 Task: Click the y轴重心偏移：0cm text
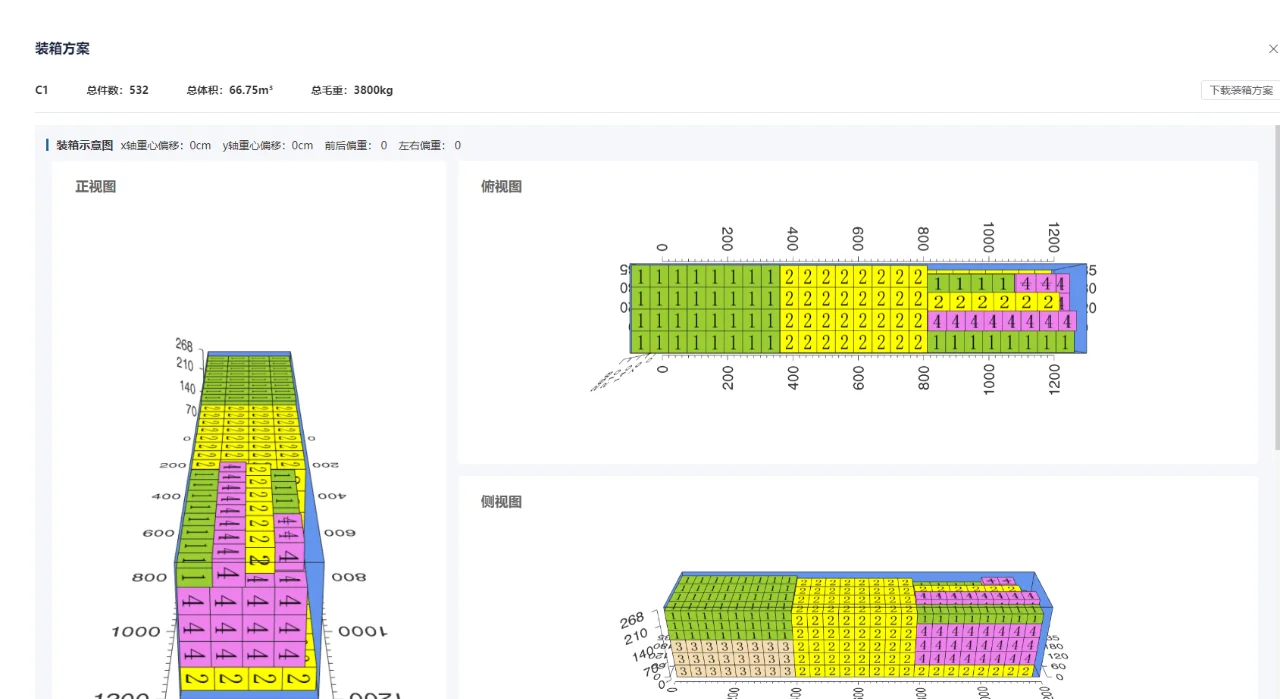coord(268,145)
